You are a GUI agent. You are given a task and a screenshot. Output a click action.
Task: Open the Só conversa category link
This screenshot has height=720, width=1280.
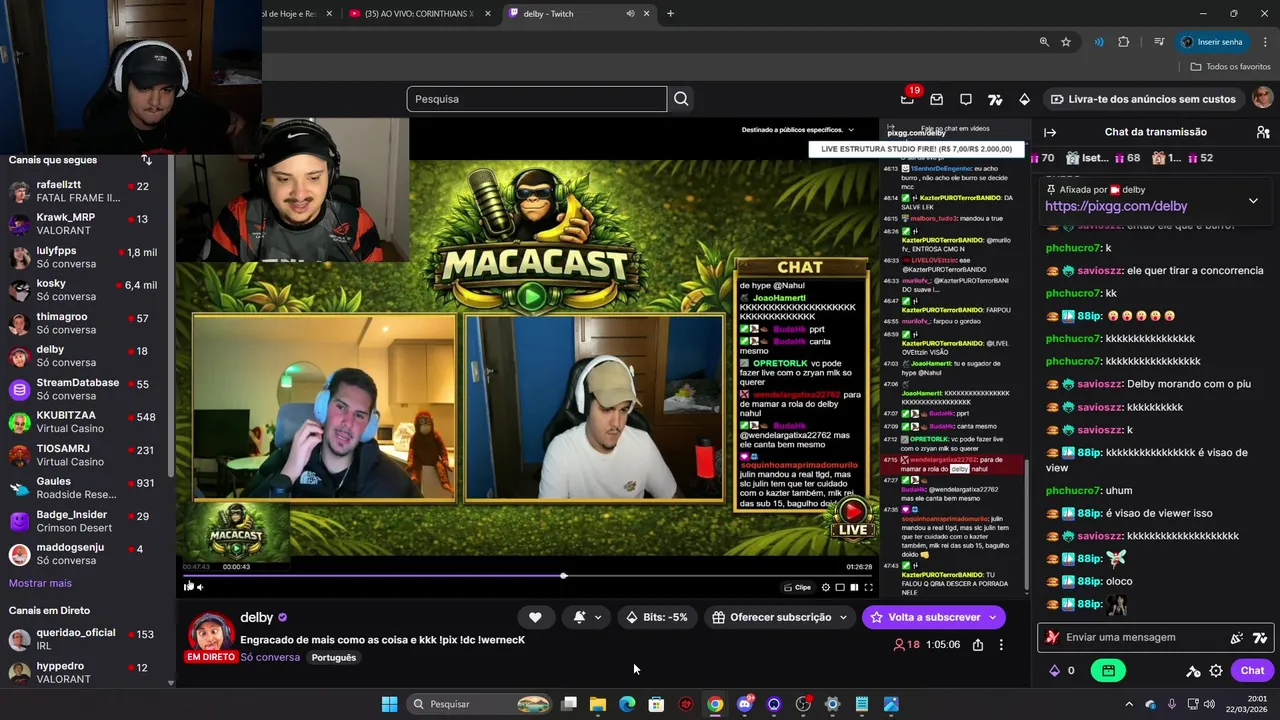[270, 657]
